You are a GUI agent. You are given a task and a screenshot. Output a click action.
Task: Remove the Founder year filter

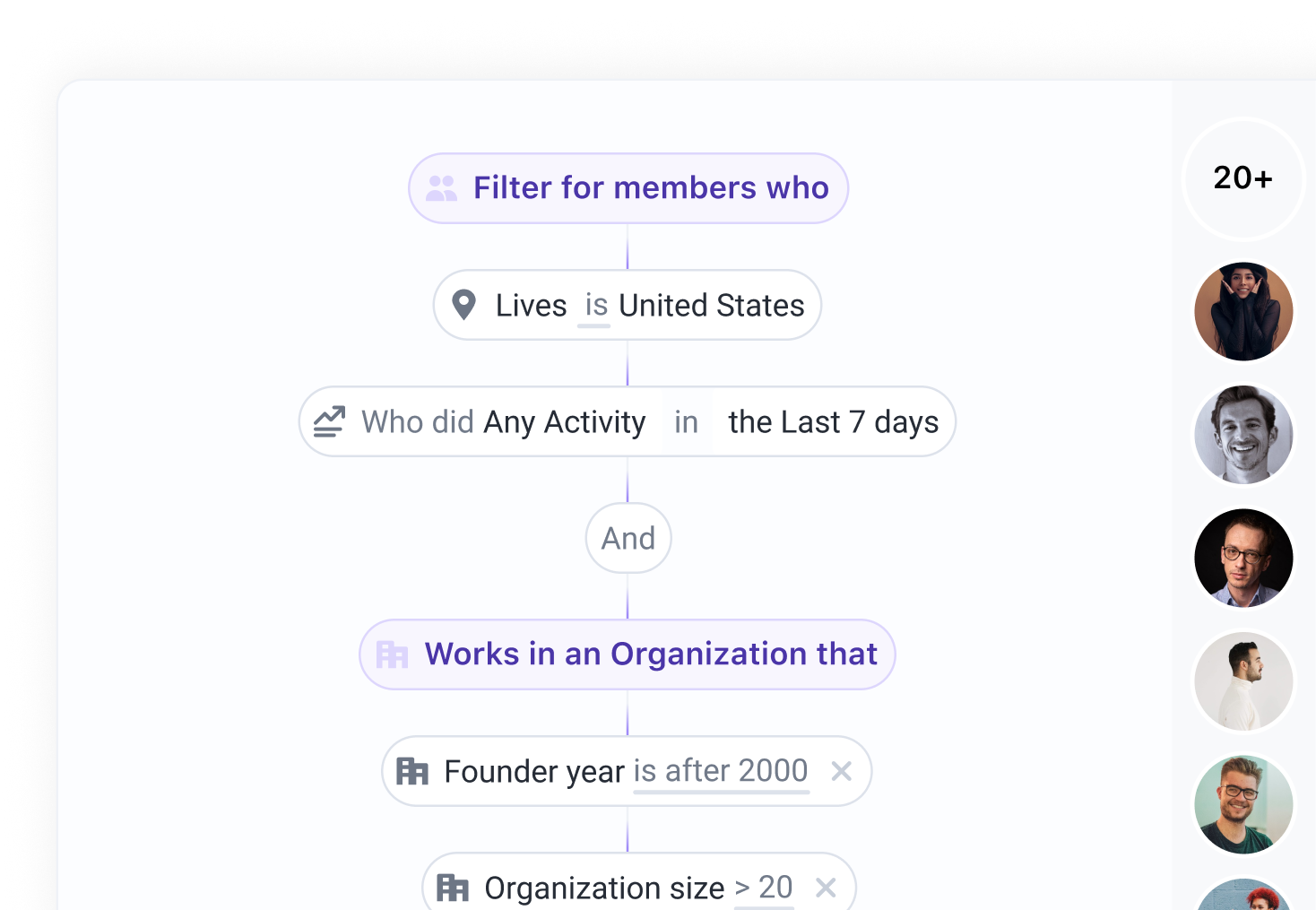click(x=841, y=771)
